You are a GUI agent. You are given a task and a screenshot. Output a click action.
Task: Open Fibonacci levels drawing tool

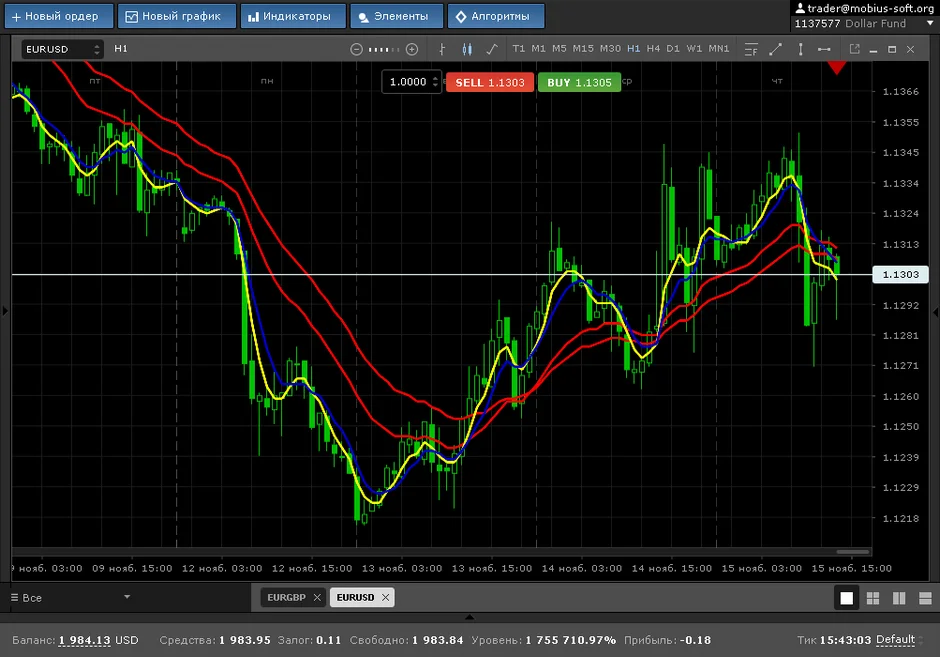point(751,49)
